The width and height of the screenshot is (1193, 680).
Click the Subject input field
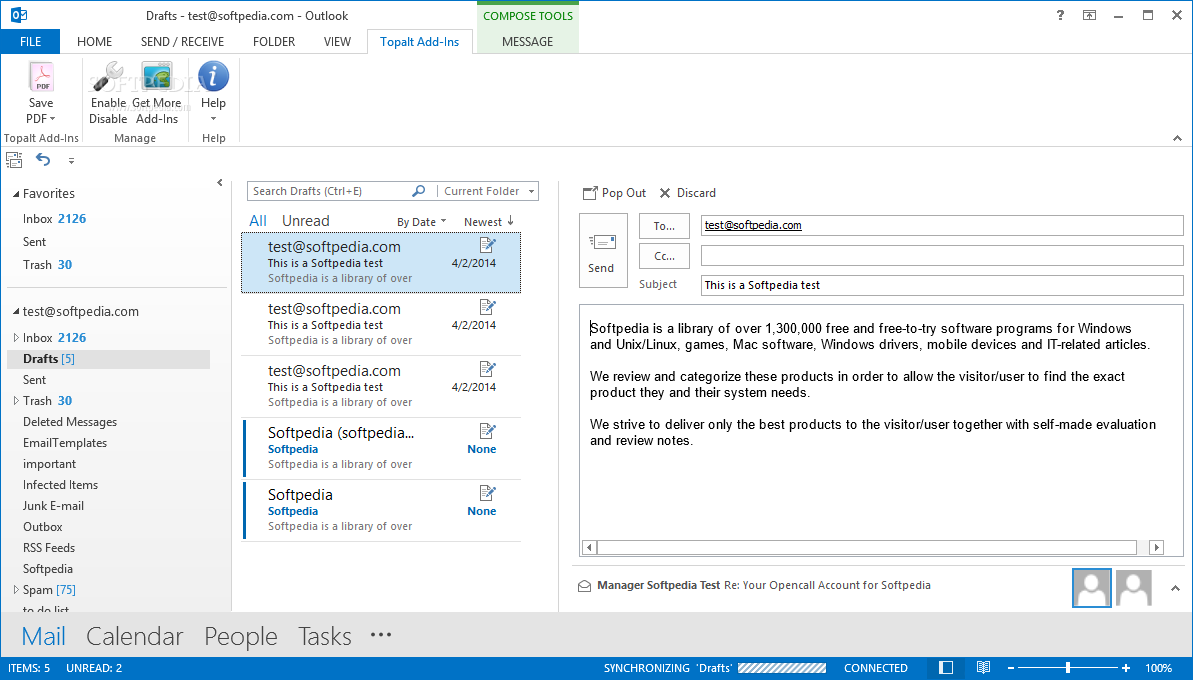pos(942,285)
